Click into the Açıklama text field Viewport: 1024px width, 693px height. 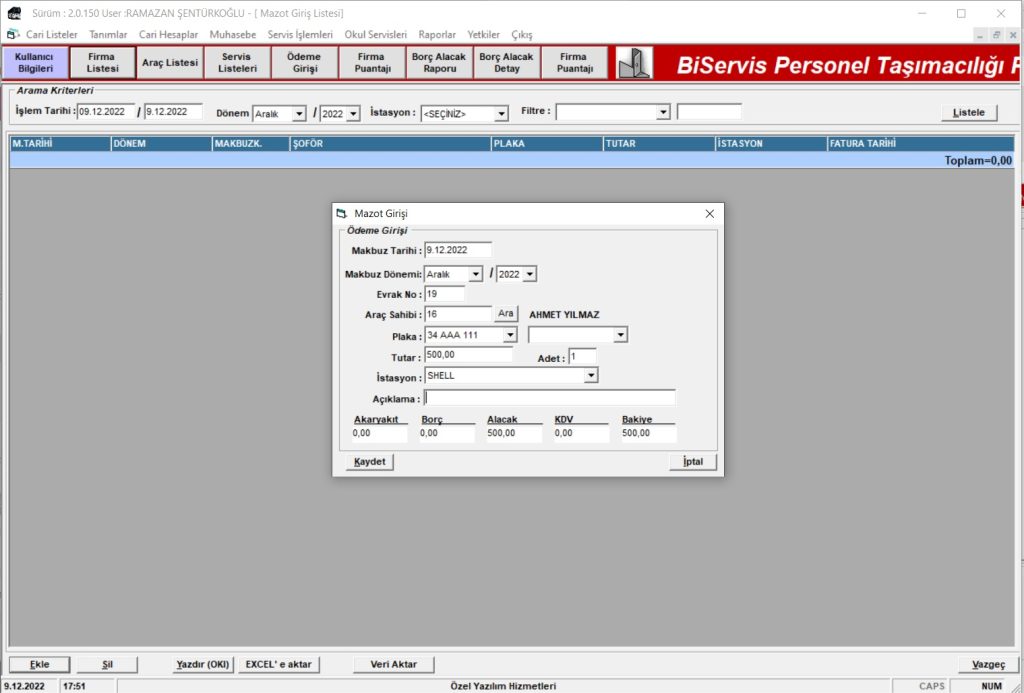pyautogui.click(x=550, y=398)
